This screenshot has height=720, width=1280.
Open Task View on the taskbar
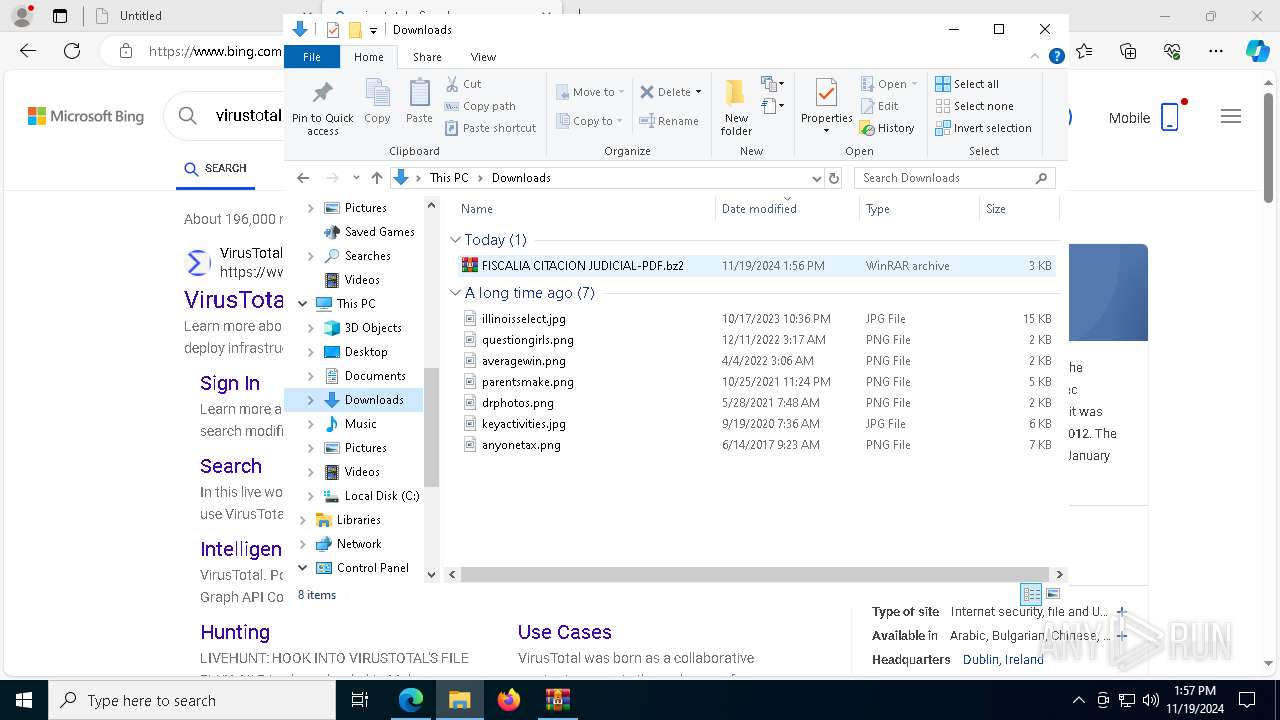pyautogui.click(x=360, y=700)
